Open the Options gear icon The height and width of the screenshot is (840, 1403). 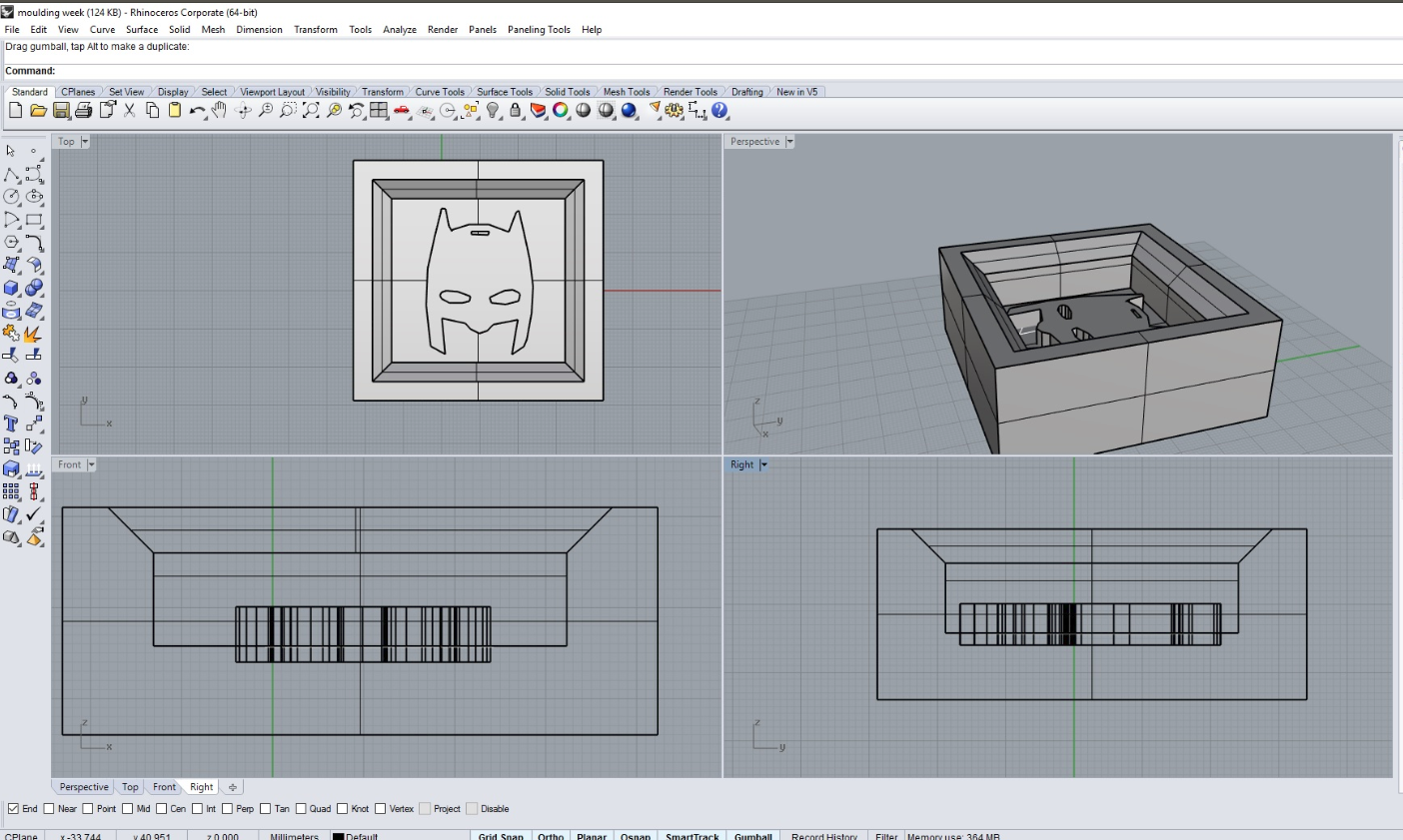tap(675, 111)
